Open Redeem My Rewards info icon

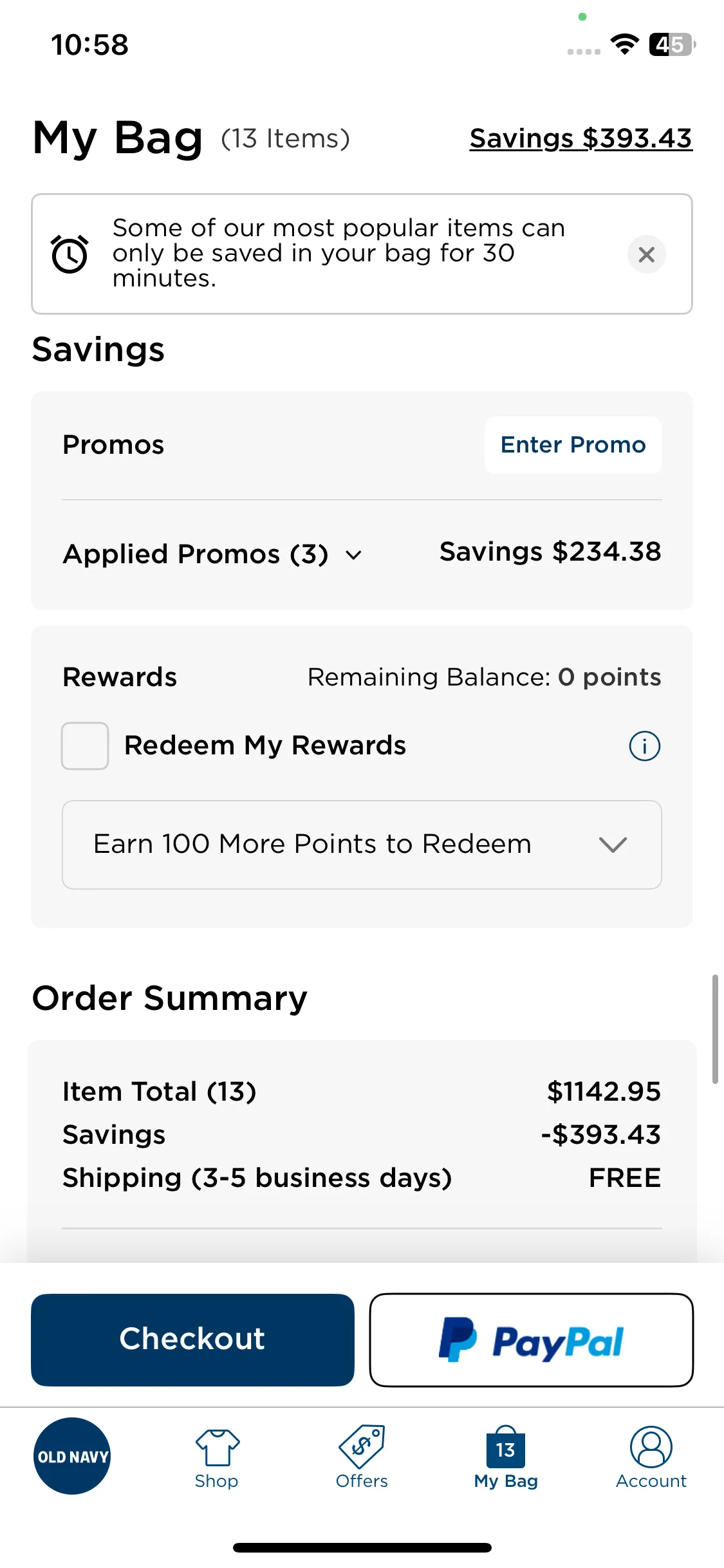(644, 746)
